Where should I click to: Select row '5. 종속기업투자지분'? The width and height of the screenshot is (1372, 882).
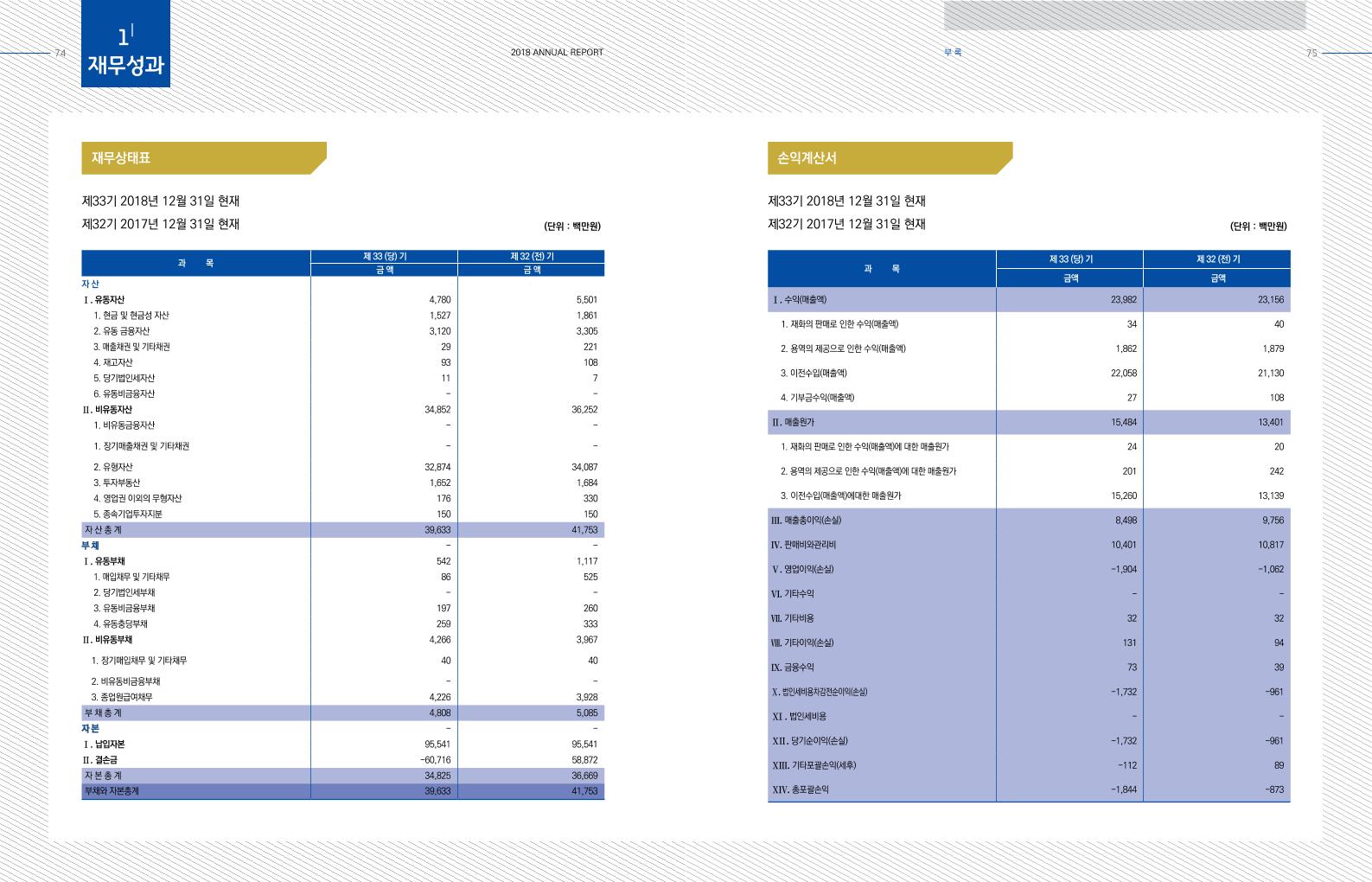click(342, 514)
